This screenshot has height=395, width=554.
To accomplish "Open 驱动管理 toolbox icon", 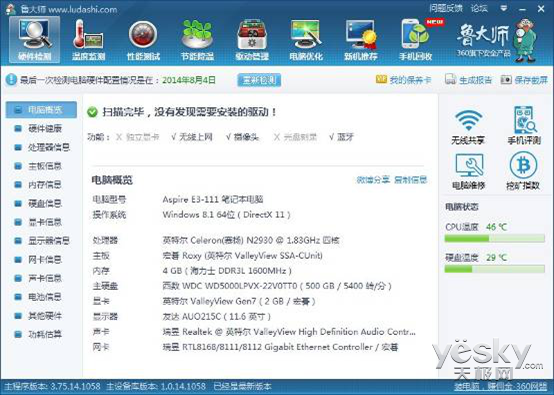I will [x=252, y=34].
